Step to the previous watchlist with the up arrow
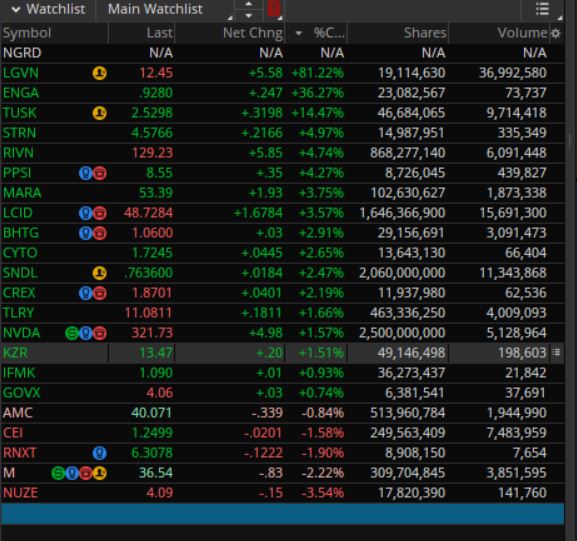 (249, 4)
